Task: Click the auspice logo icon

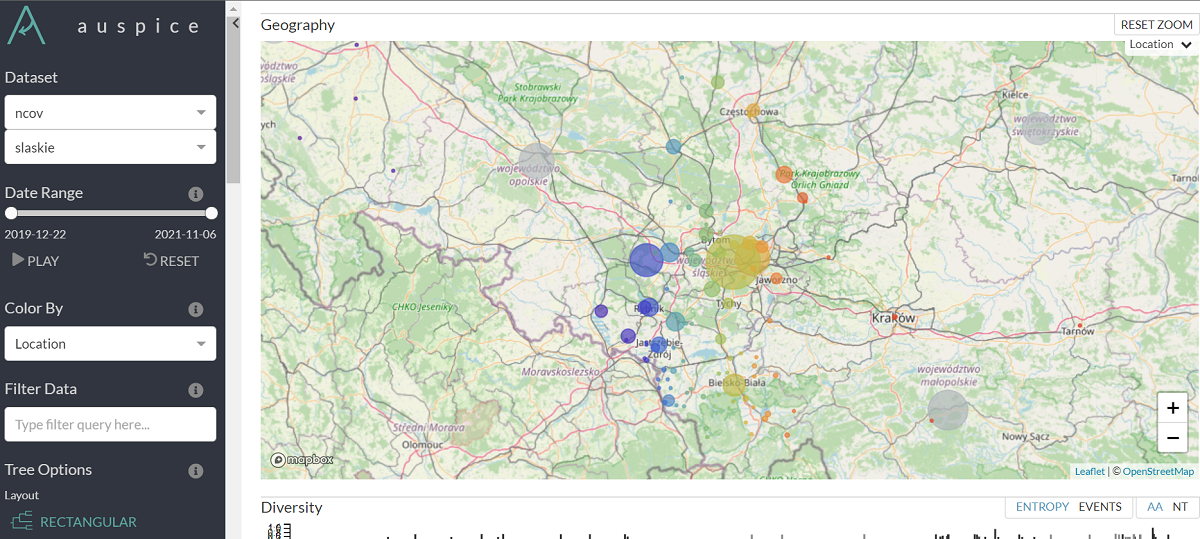Action: tap(27, 24)
